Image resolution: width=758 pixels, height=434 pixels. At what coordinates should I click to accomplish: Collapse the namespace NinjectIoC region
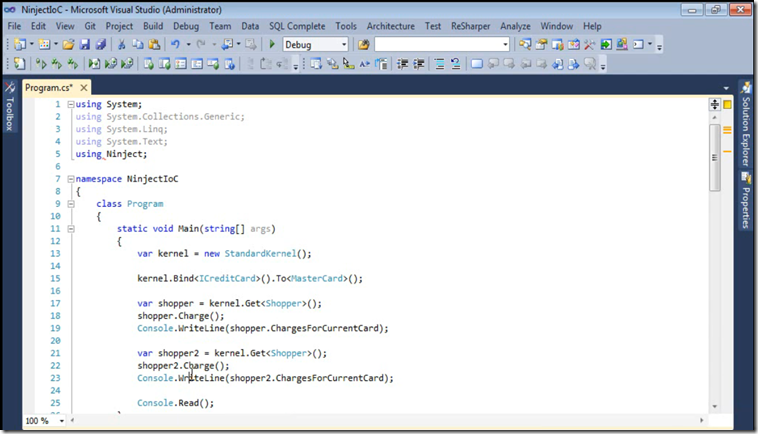click(x=71, y=179)
